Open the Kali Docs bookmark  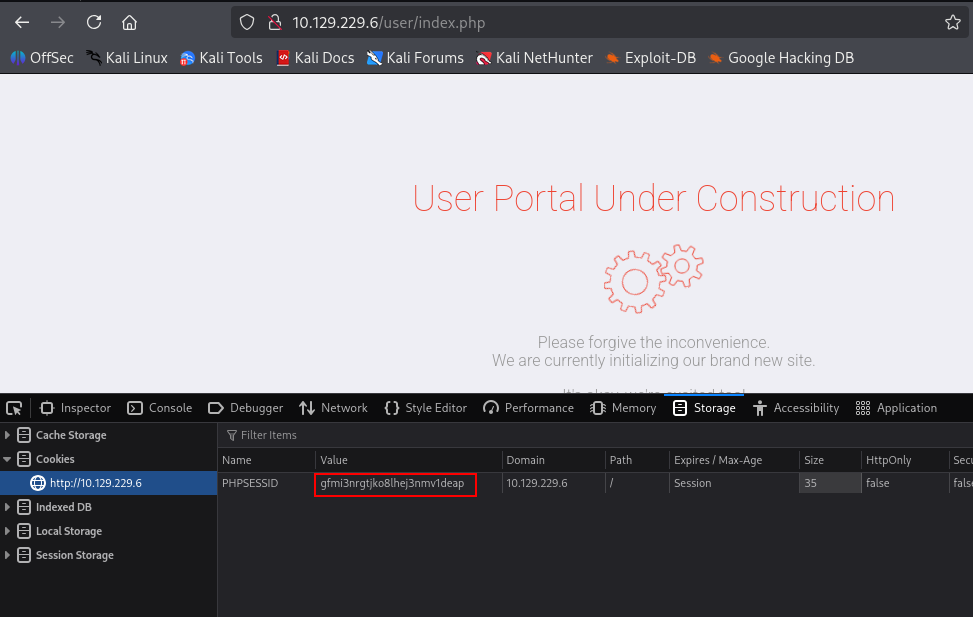click(x=315, y=58)
